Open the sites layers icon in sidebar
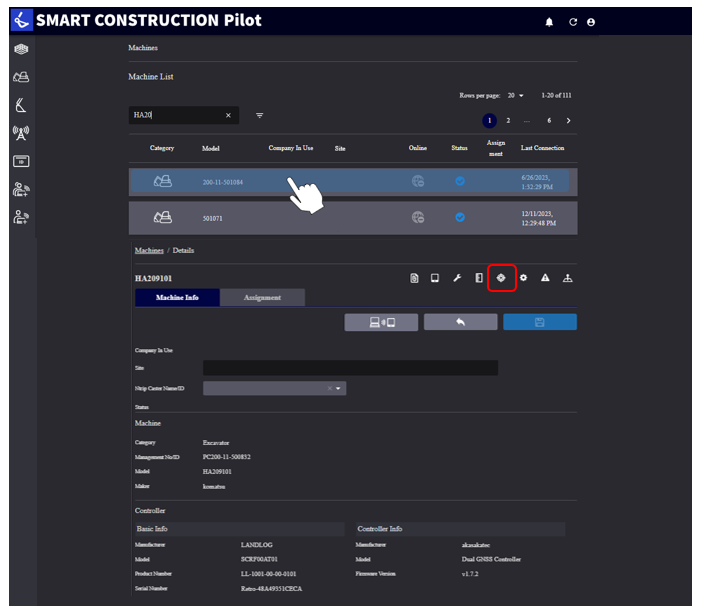The height and width of the screenshot is (614, 705). pos(21,49)
